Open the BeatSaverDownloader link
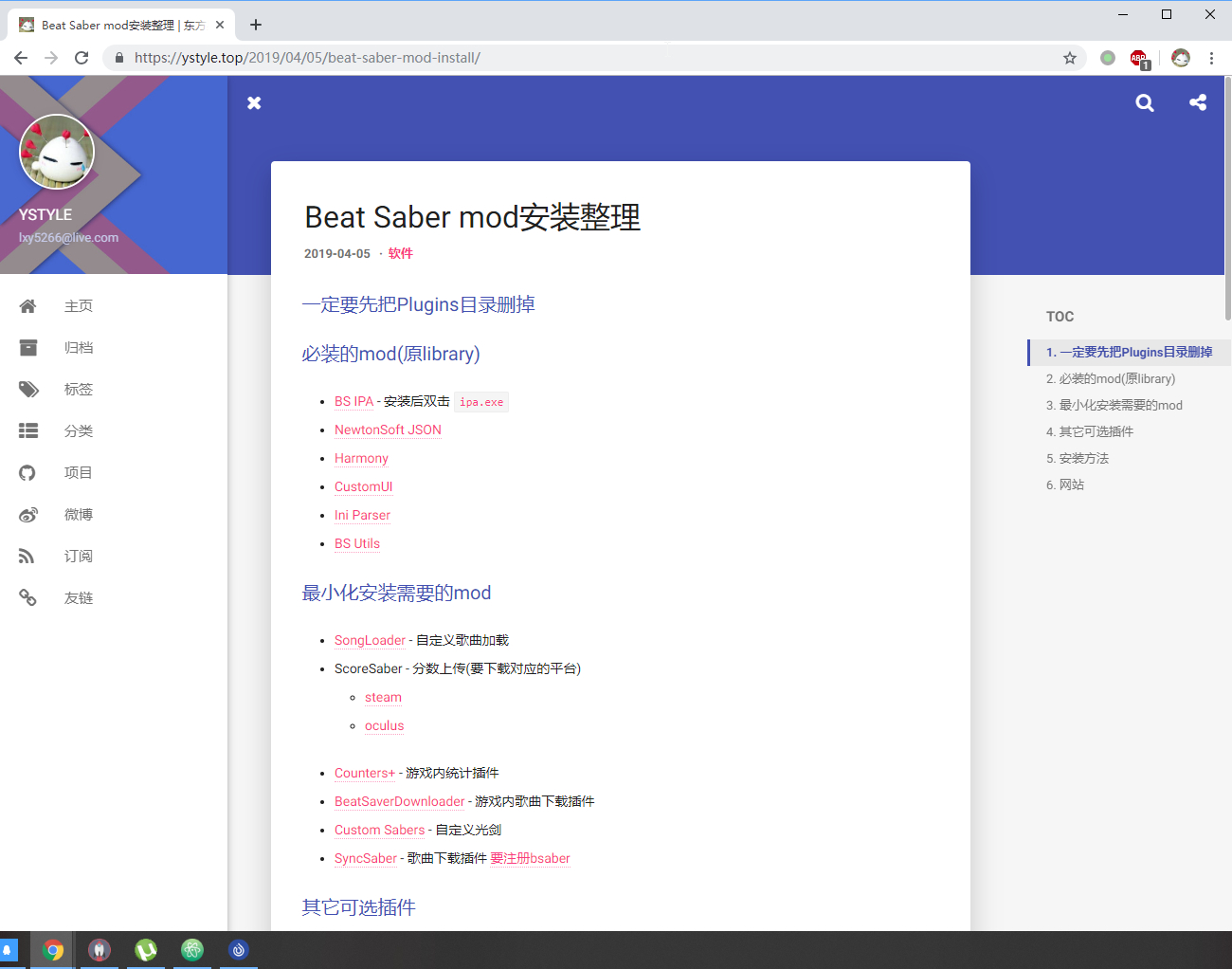The width and height of the screenshot is (1232, 969). pyautogui.click(x=399, y=802)
